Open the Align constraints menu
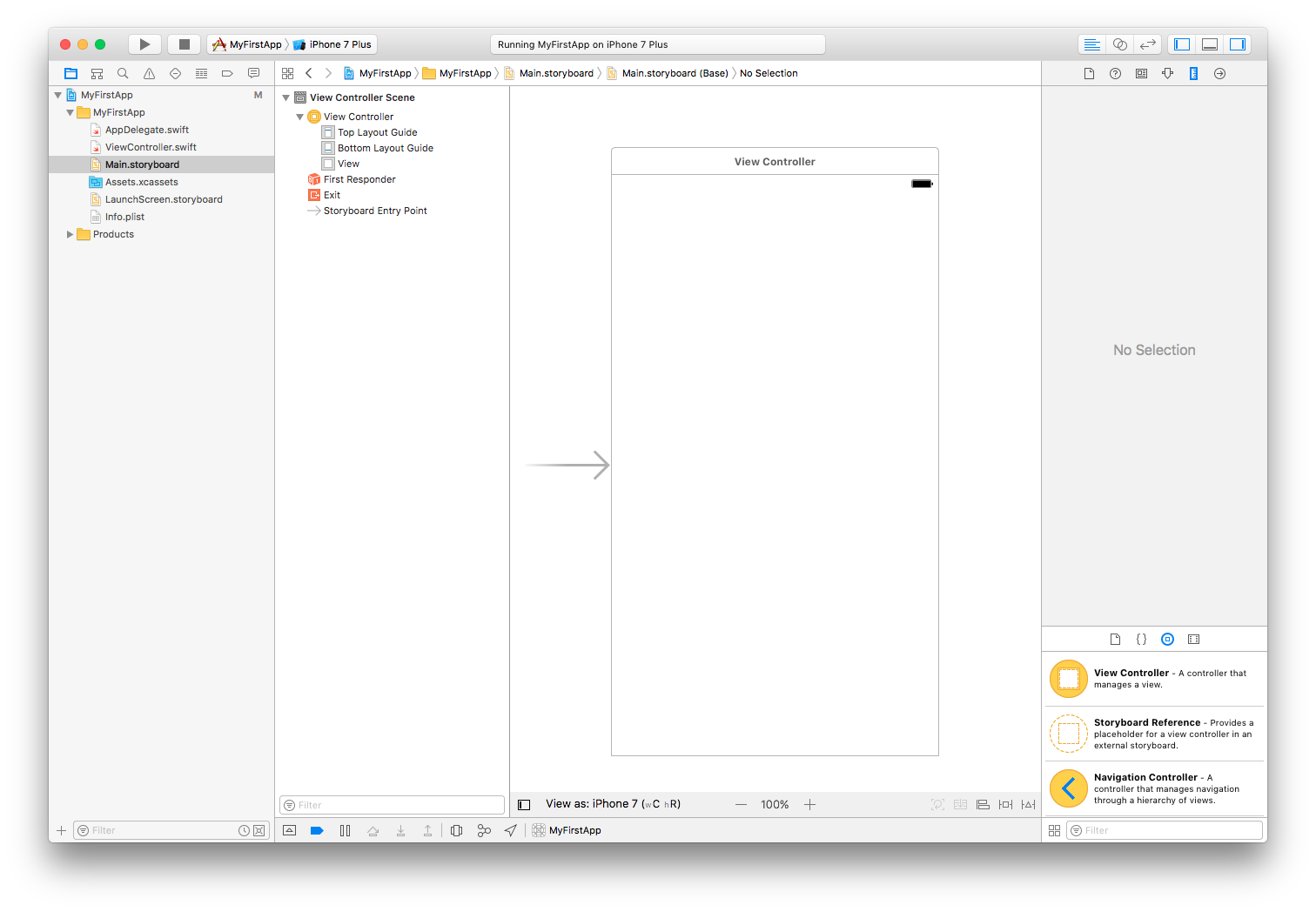Image resolution: width=1316 pixels, height=912 pixels. click(x=983, y=805)
